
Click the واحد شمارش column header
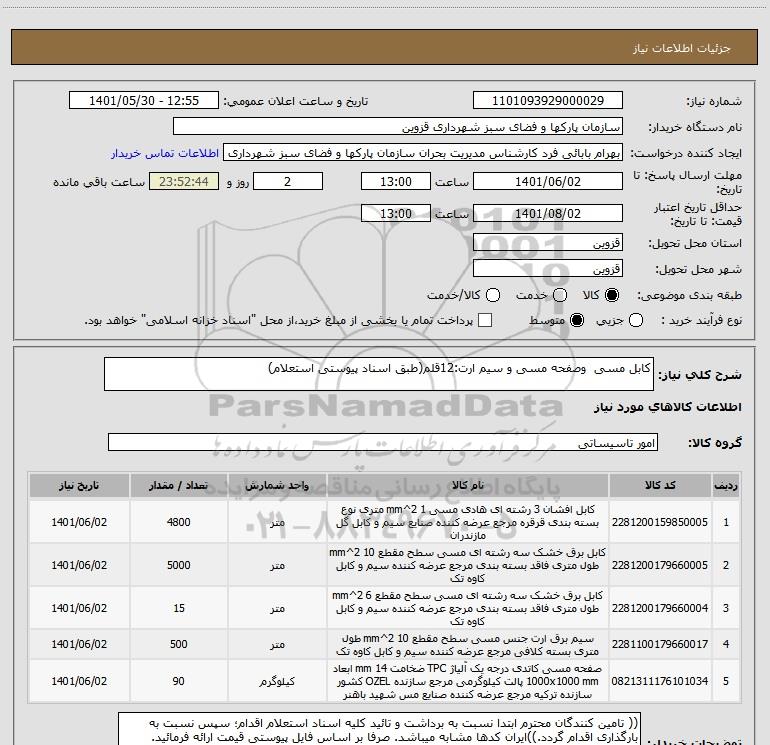tap(277, 486)
